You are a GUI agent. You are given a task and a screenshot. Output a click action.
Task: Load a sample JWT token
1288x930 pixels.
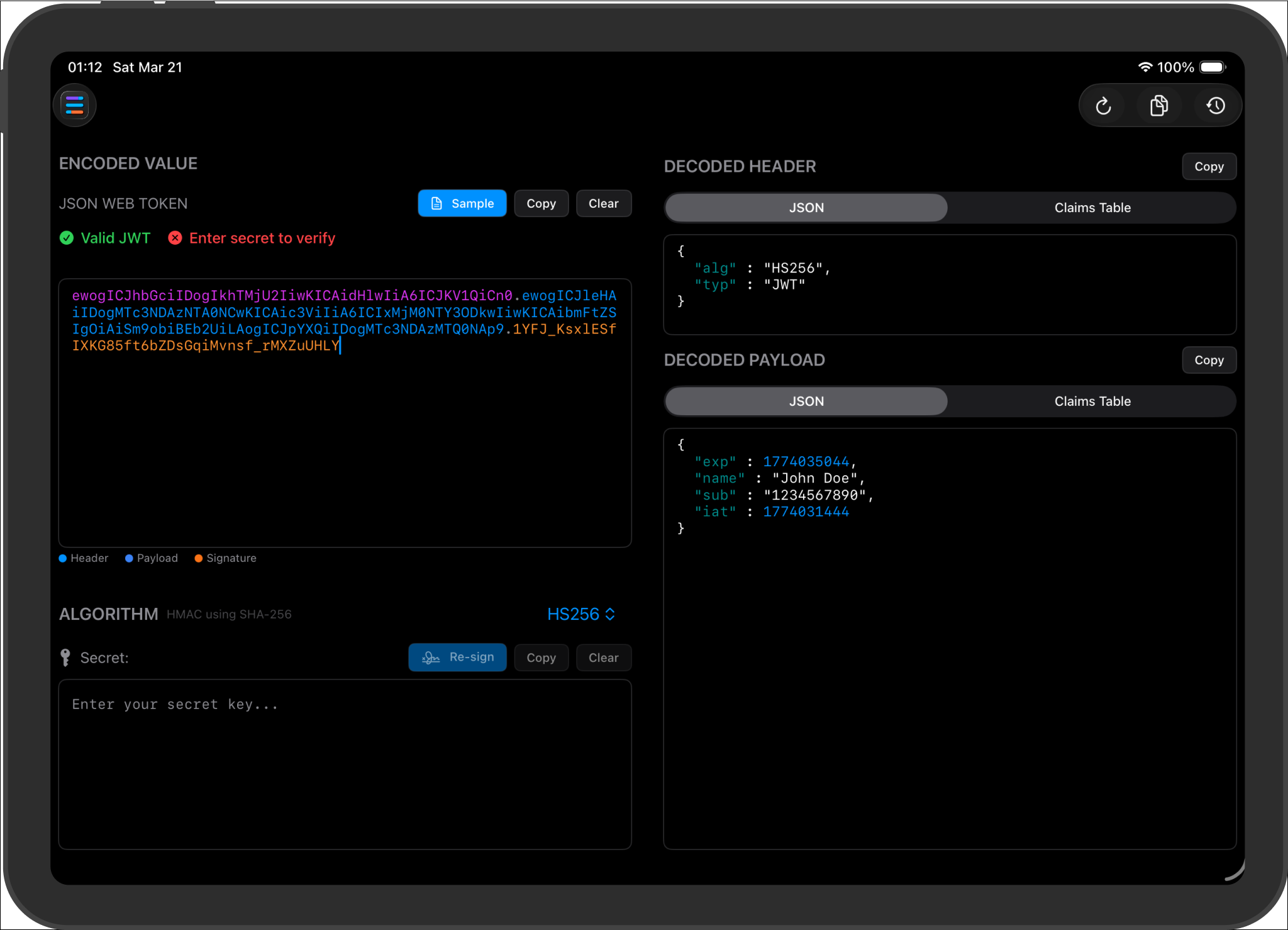(x=462, y=203)
